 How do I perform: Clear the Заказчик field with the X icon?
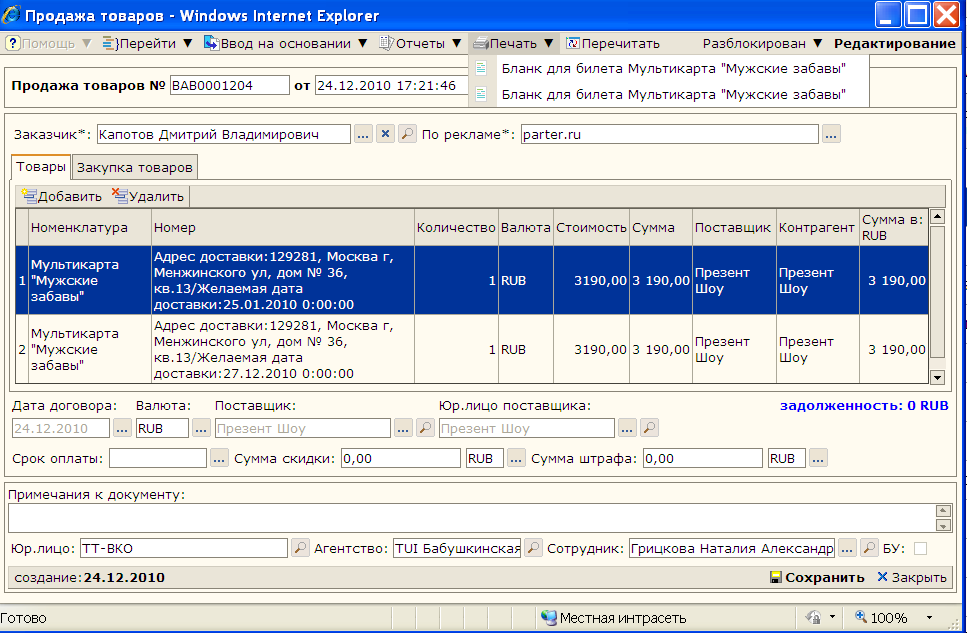pyautogui.click(x=385, y=134)
